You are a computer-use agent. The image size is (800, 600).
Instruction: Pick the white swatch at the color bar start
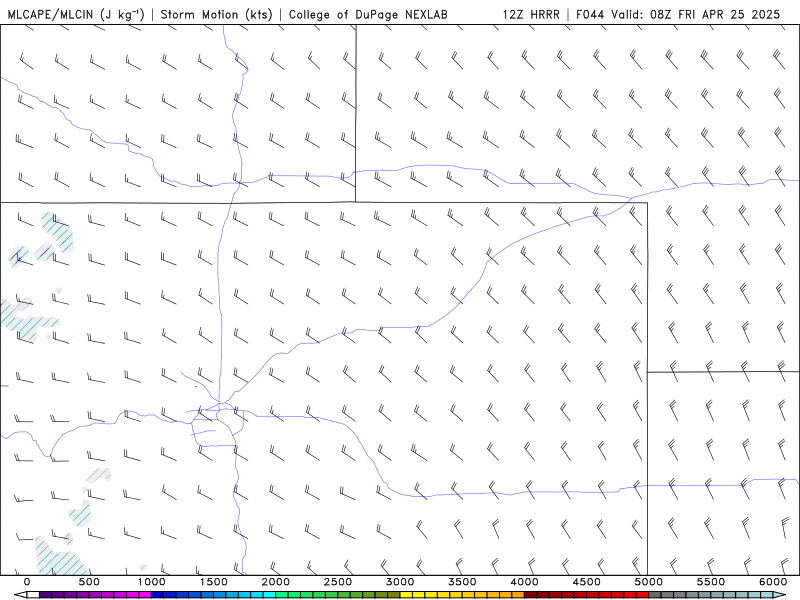point(33,594)
